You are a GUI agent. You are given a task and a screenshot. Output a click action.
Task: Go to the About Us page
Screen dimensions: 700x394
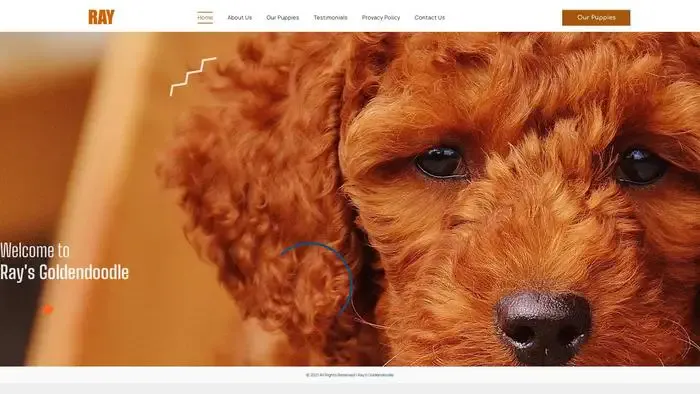240,17
